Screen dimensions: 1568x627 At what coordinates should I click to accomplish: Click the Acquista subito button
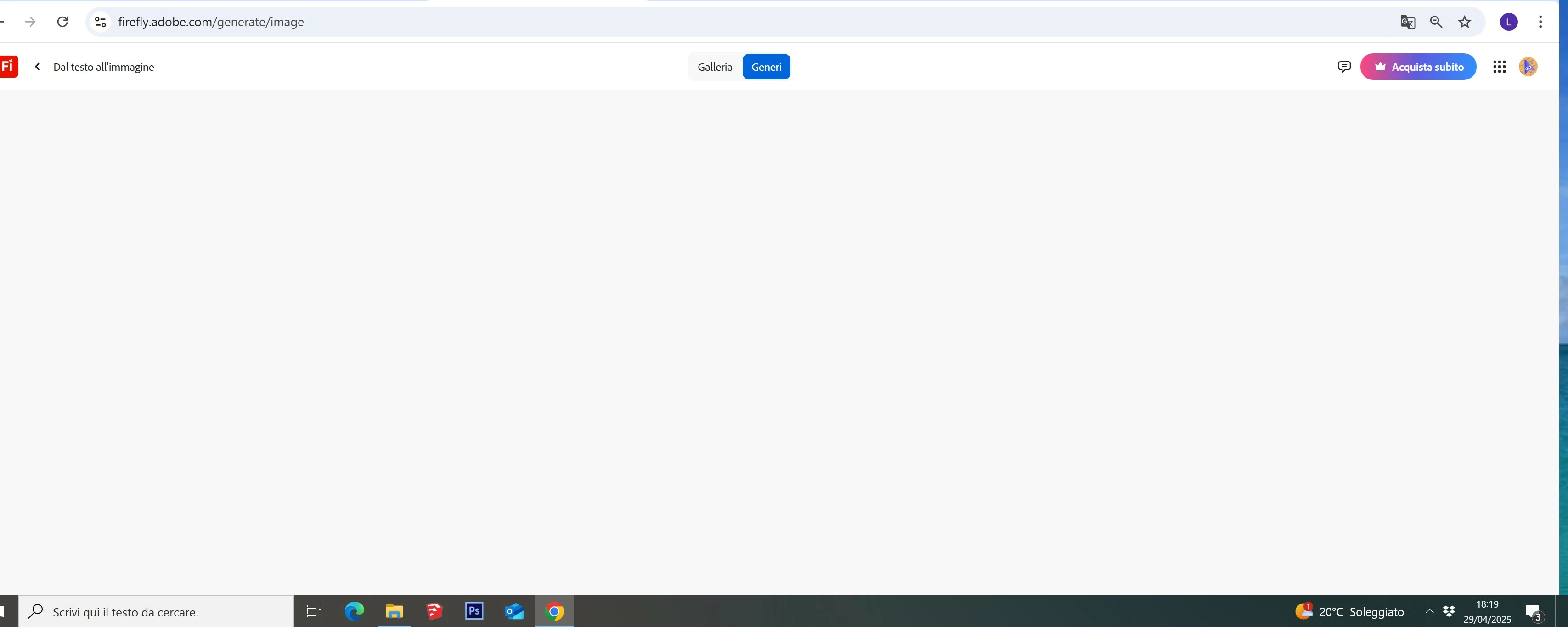pos(1418,67)
